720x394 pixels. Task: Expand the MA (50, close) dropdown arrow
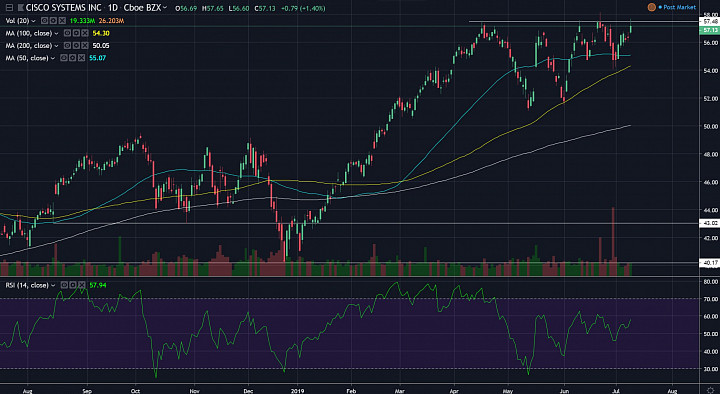coord(53,58)
